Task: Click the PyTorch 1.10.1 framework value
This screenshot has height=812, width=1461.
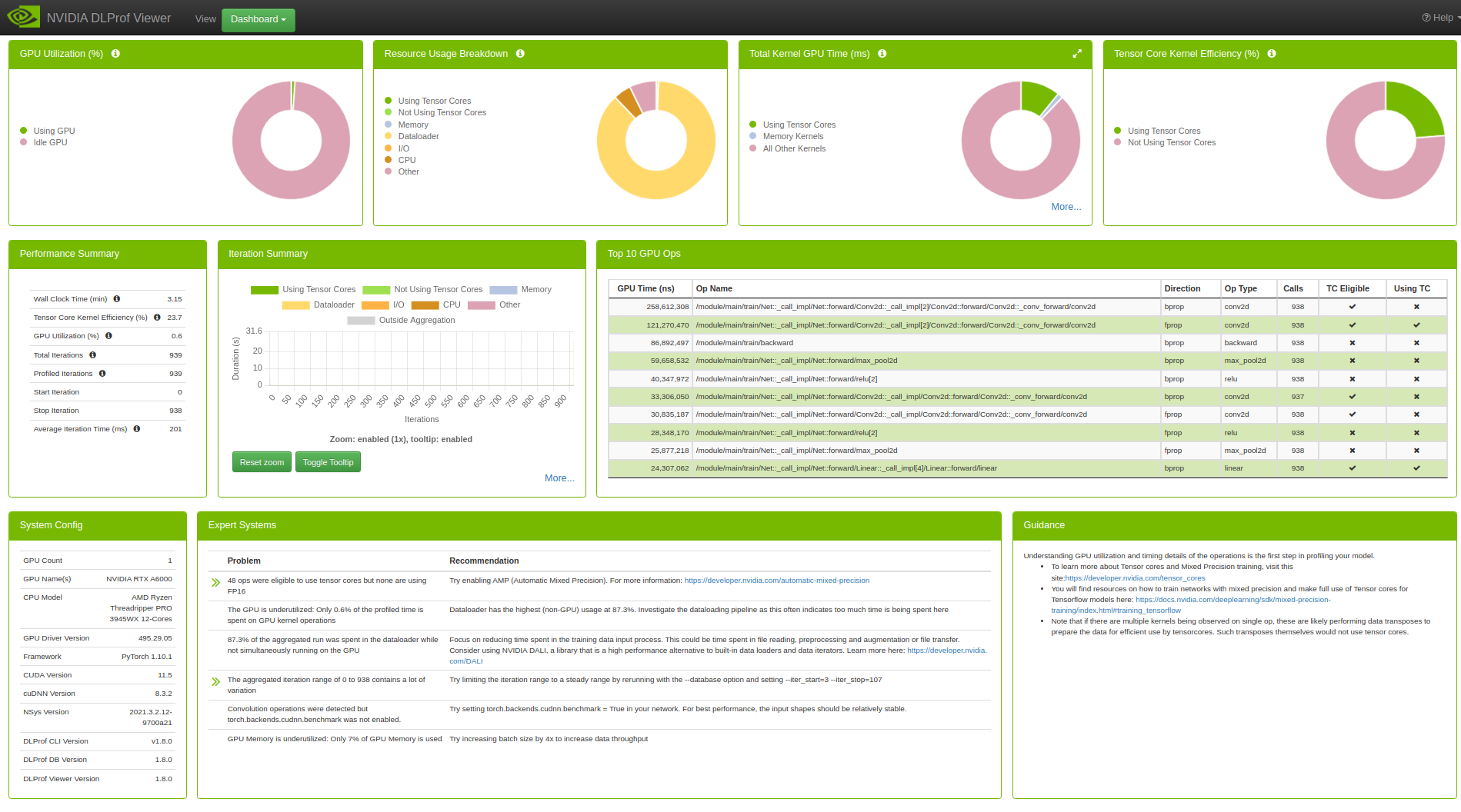Action: tap(147, 657)
